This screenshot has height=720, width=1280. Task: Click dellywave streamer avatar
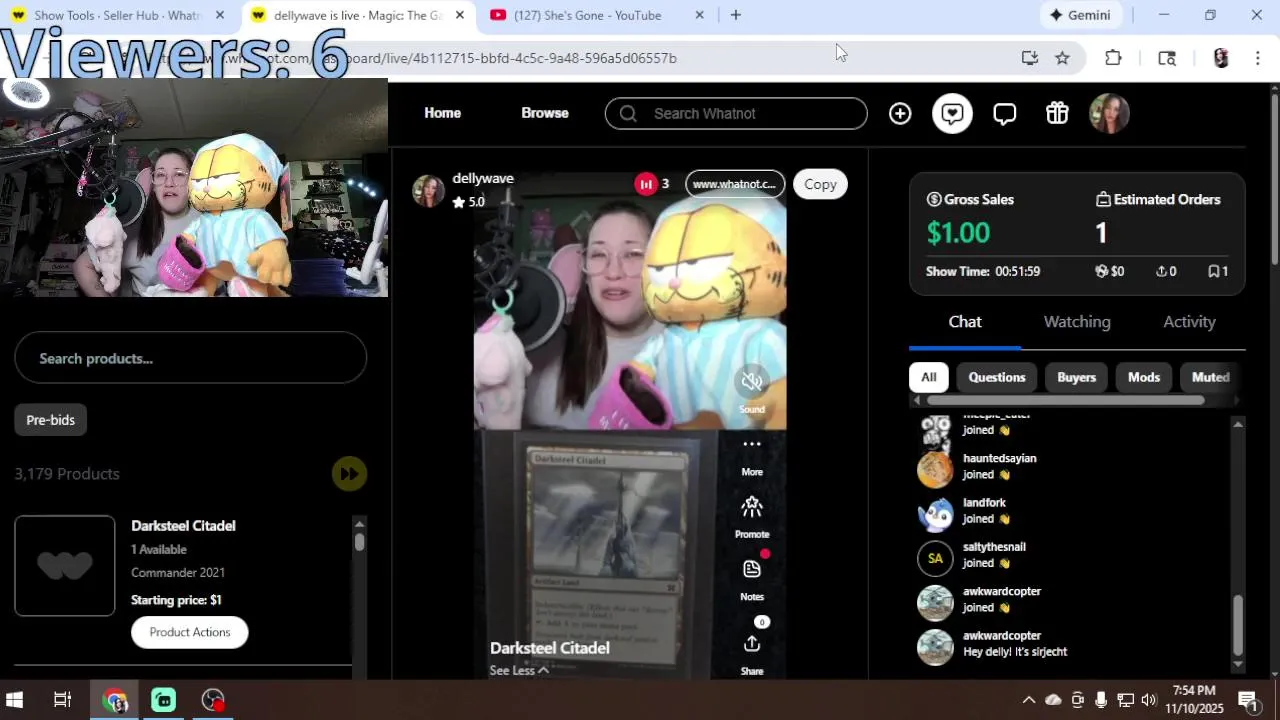click(428, 190)
